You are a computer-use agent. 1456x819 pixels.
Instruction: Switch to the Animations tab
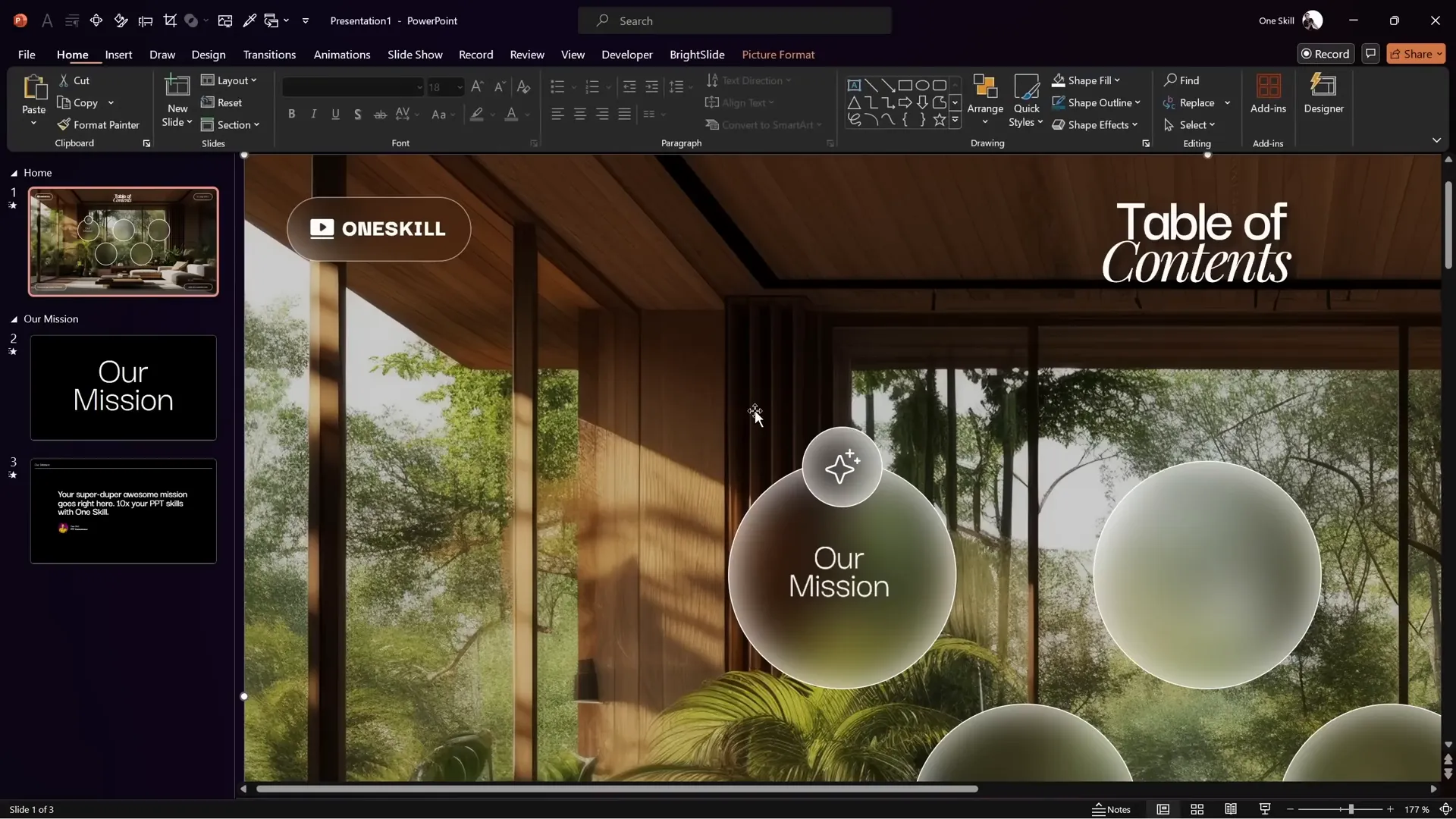(342, 55)
